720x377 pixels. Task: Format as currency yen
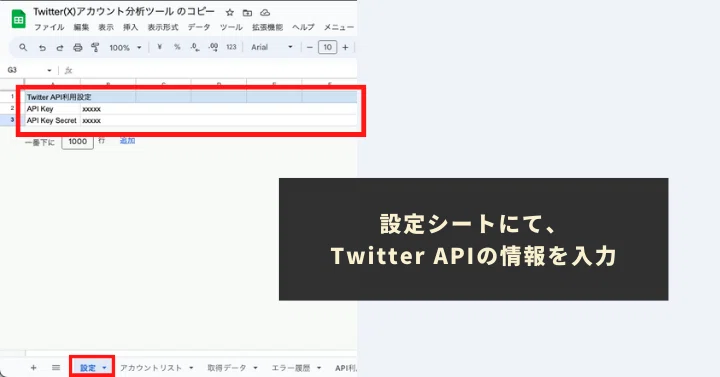(159, 47)
